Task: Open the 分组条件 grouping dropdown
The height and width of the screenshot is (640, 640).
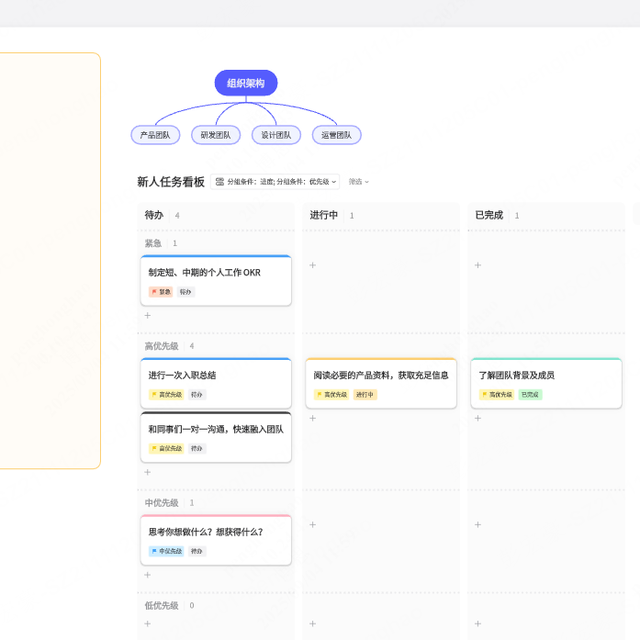Action: pyautogui.click(x=277, y=182)
